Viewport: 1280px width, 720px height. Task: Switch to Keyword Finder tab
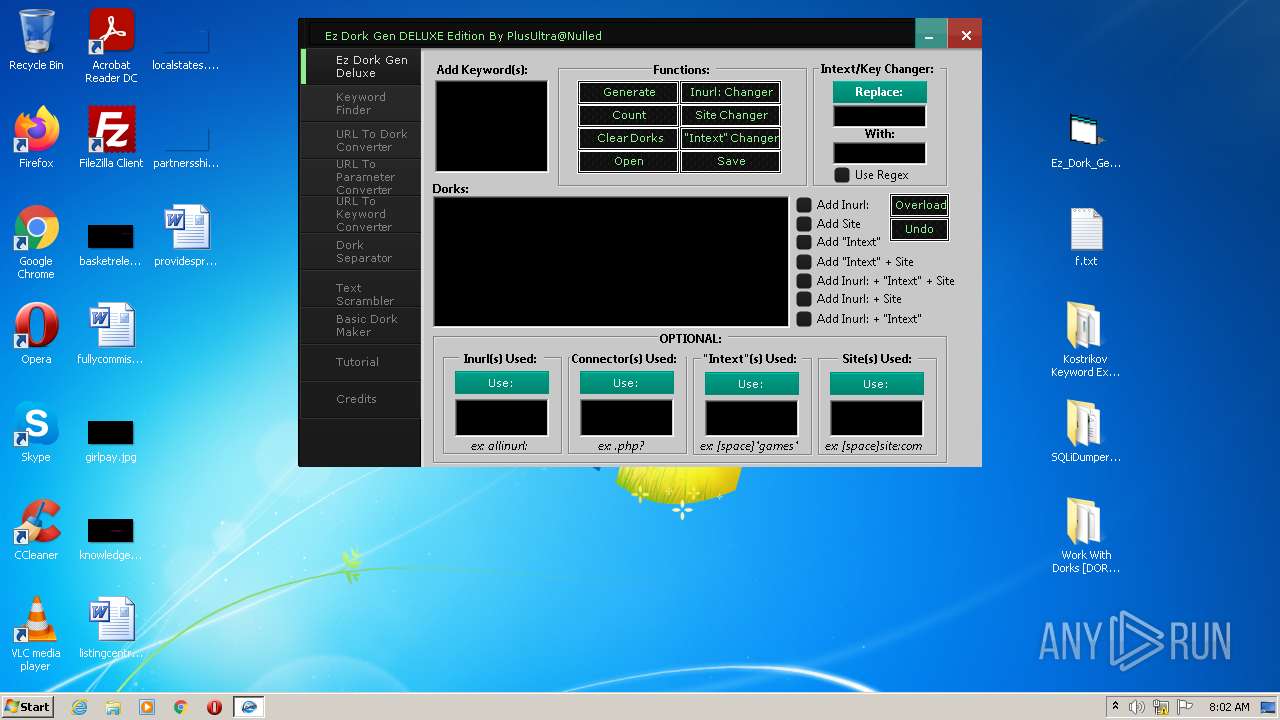[x=361, y=103]
